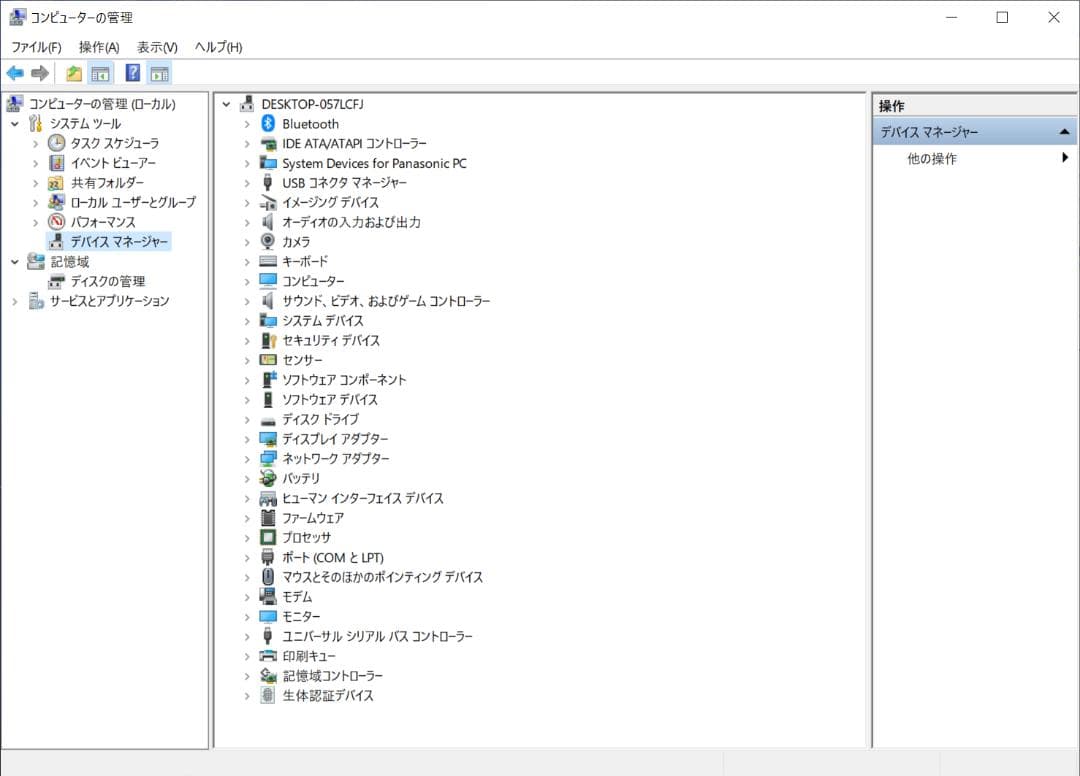Collapse the デバイス マネージャー section in 操作 pane

1064,130
